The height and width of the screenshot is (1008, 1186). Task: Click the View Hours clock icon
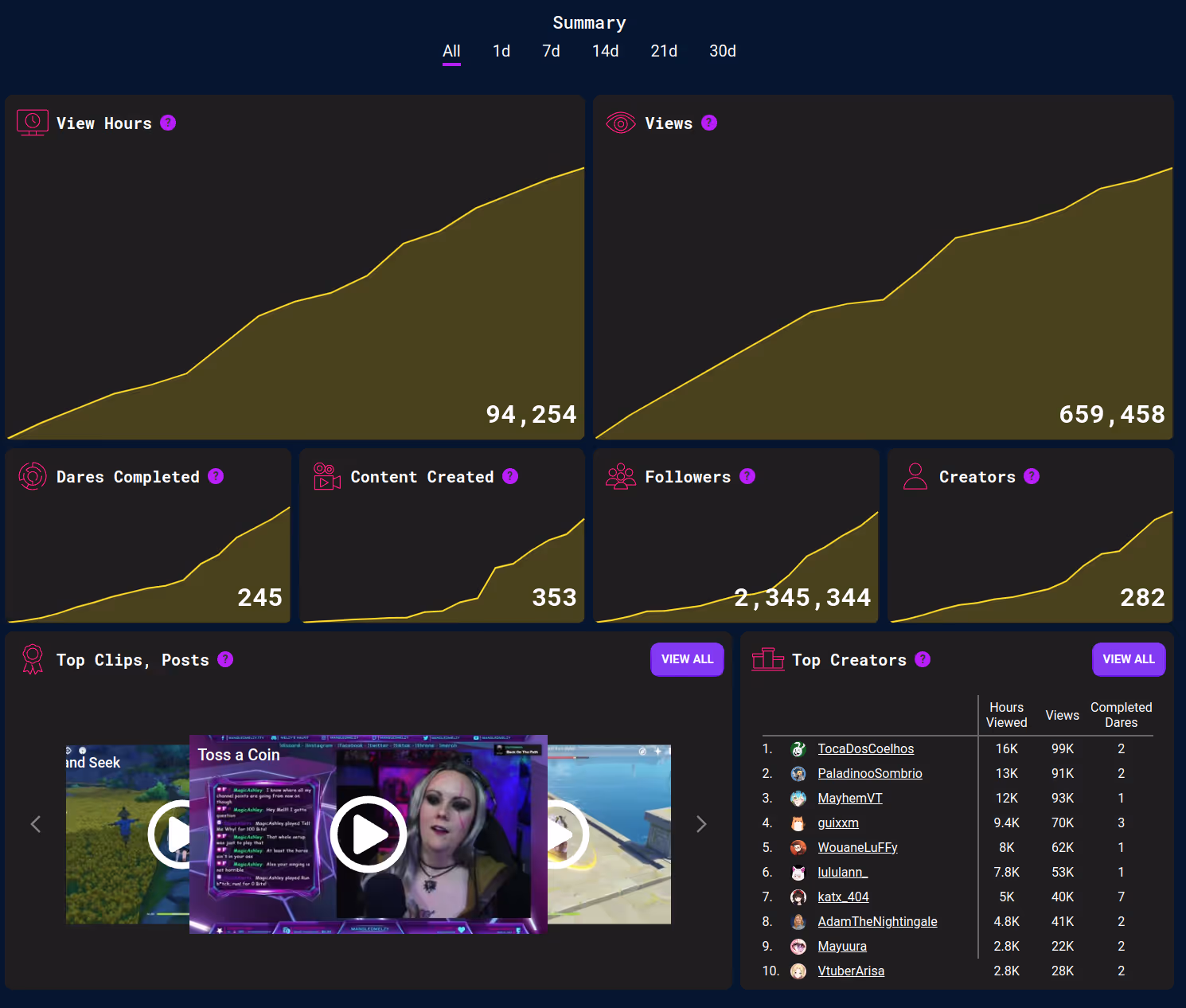[32, 123]
